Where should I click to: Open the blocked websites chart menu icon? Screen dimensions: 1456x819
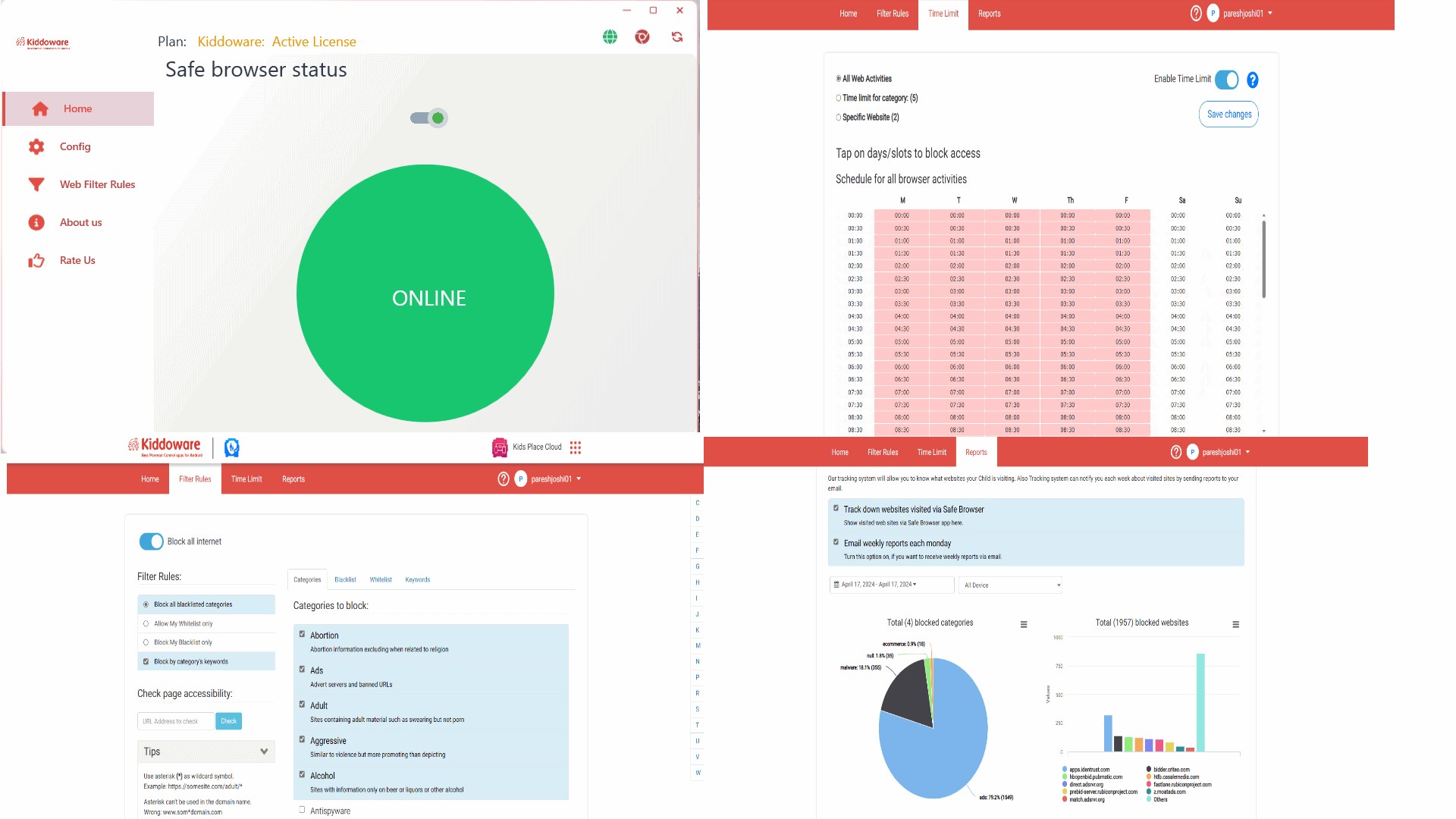click(x=1236, y=625)
